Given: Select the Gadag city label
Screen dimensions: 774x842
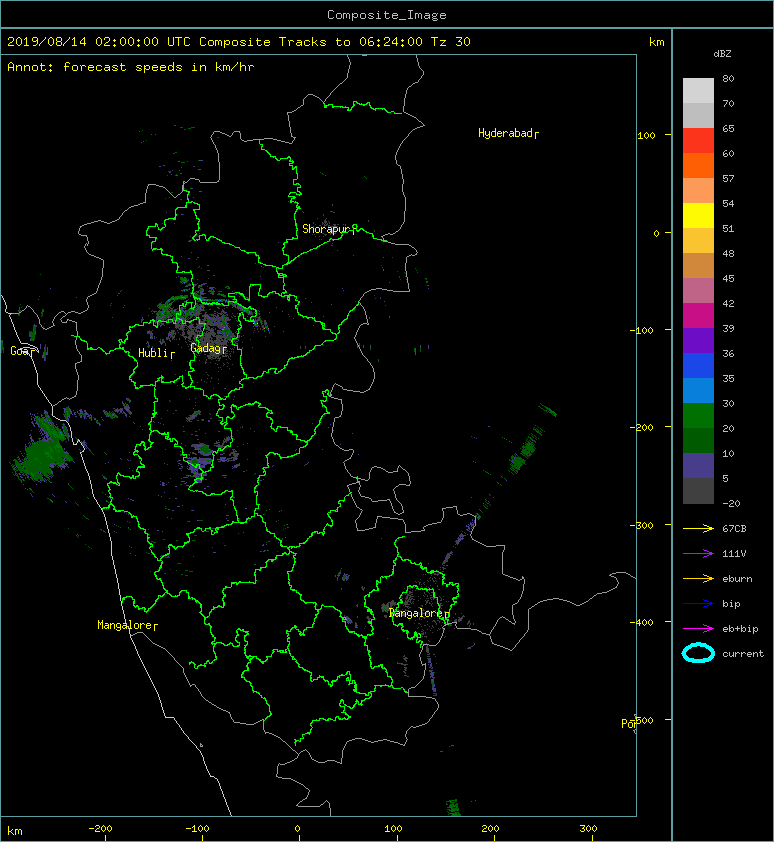Looking at the screenshot, I should coord(205,349).
